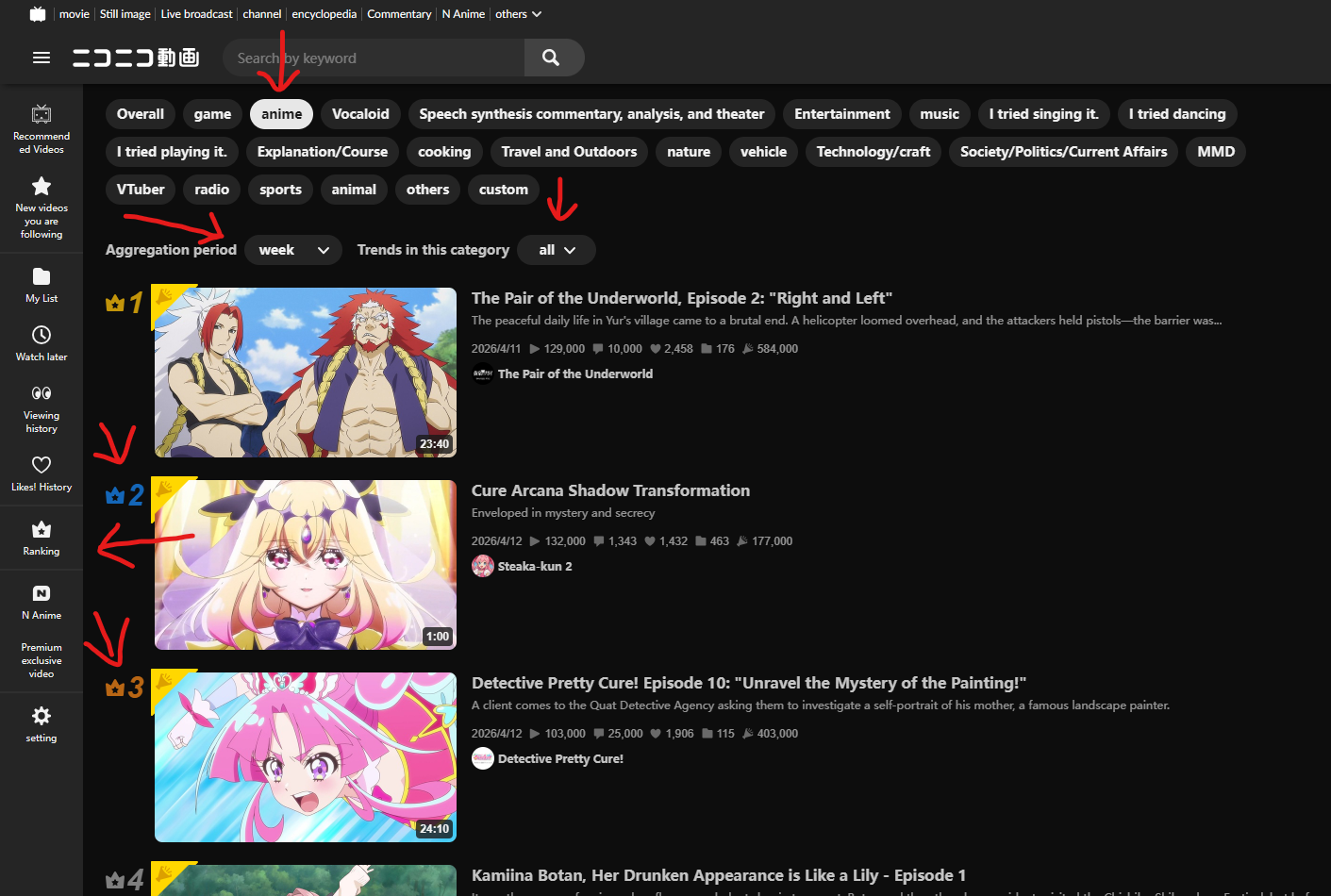The height and width of the screenshot is (896, 1331).
Task: Open The Pair of the Underworld thumbnail
Action: (306, 373)
